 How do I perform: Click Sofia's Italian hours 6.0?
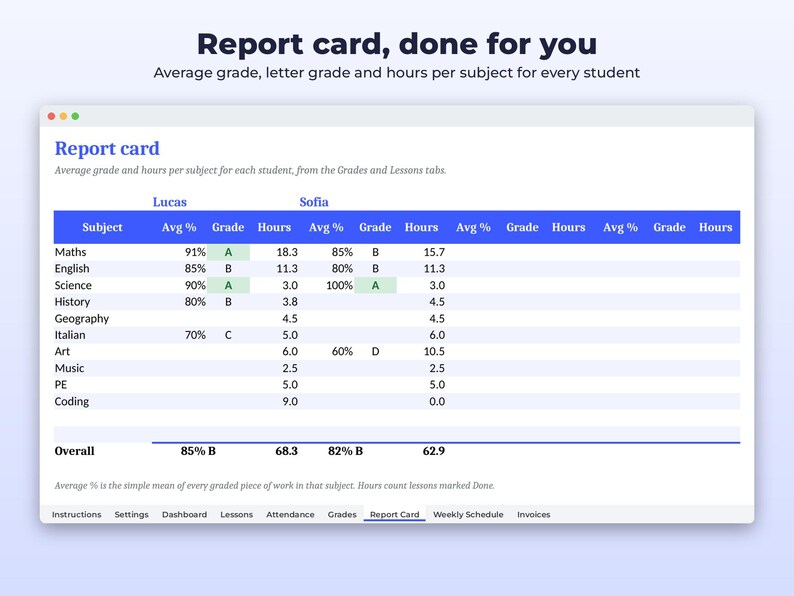click(x=437, y=335)
